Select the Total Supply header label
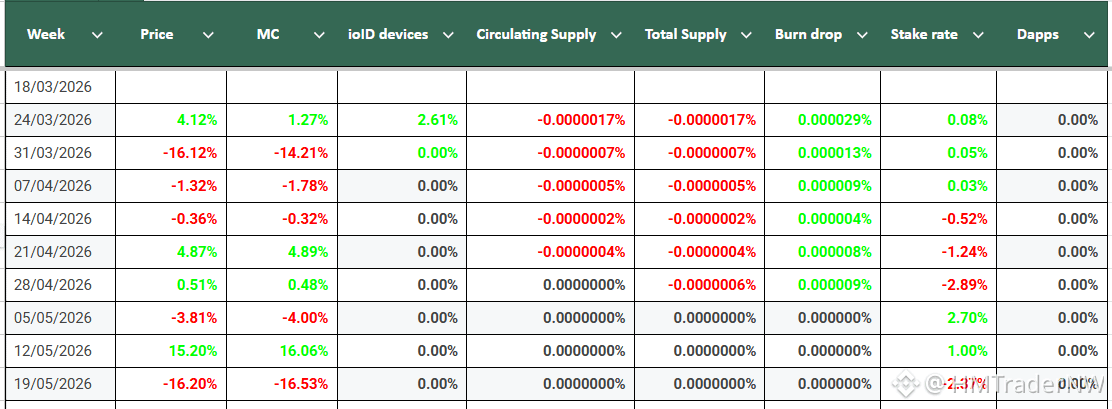Screen dimensions: 1112x409 [686, 35]
